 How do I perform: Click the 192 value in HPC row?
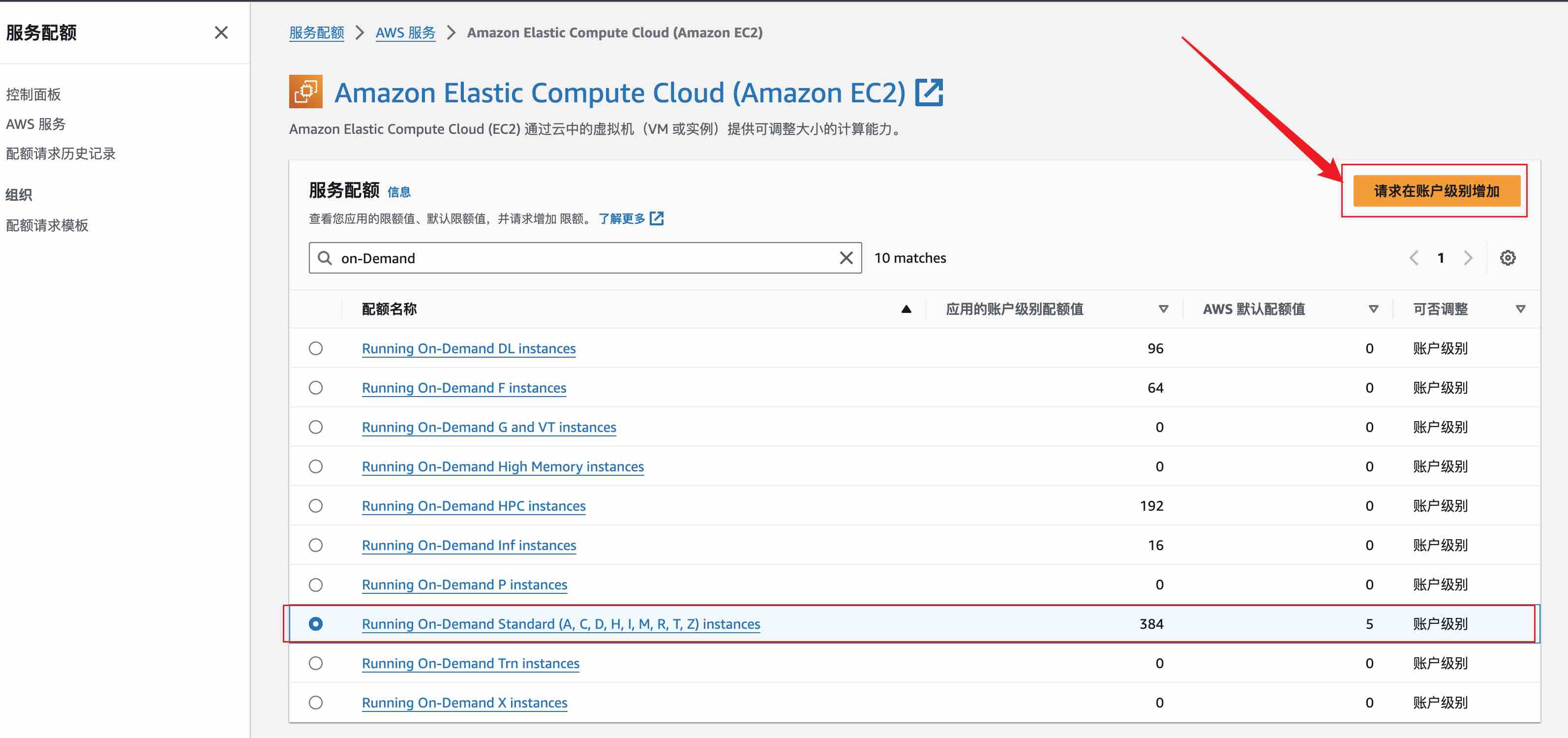(x=1151, y=506)
